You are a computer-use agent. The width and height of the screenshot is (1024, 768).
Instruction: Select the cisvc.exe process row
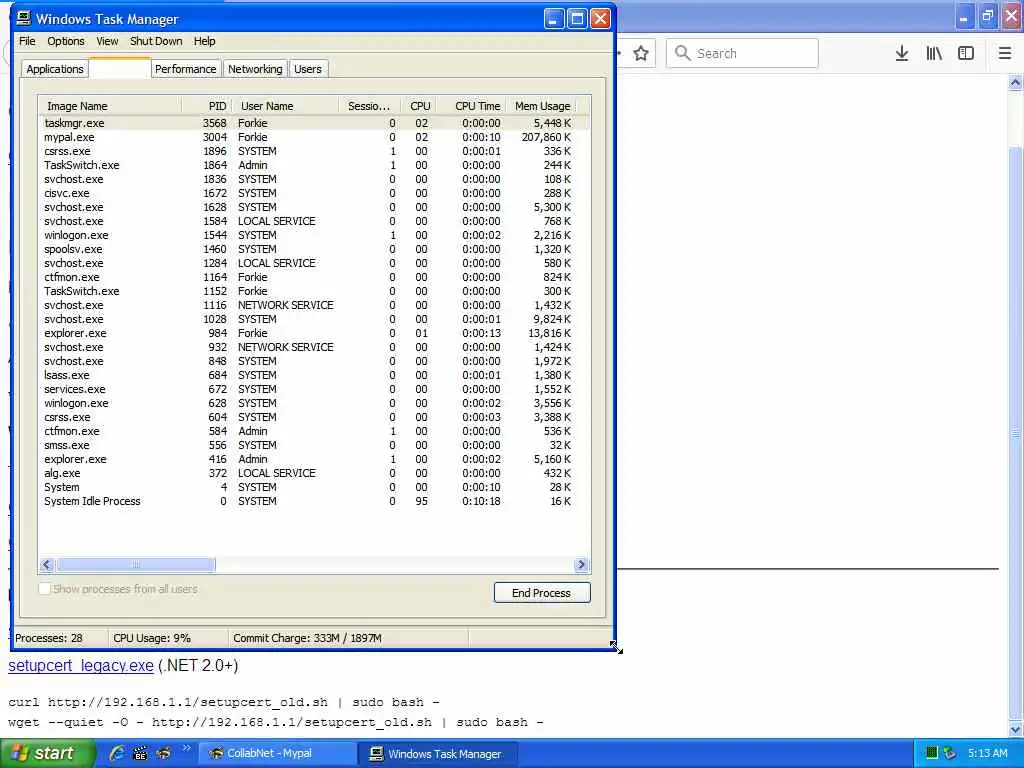click(x=313, y=193)
